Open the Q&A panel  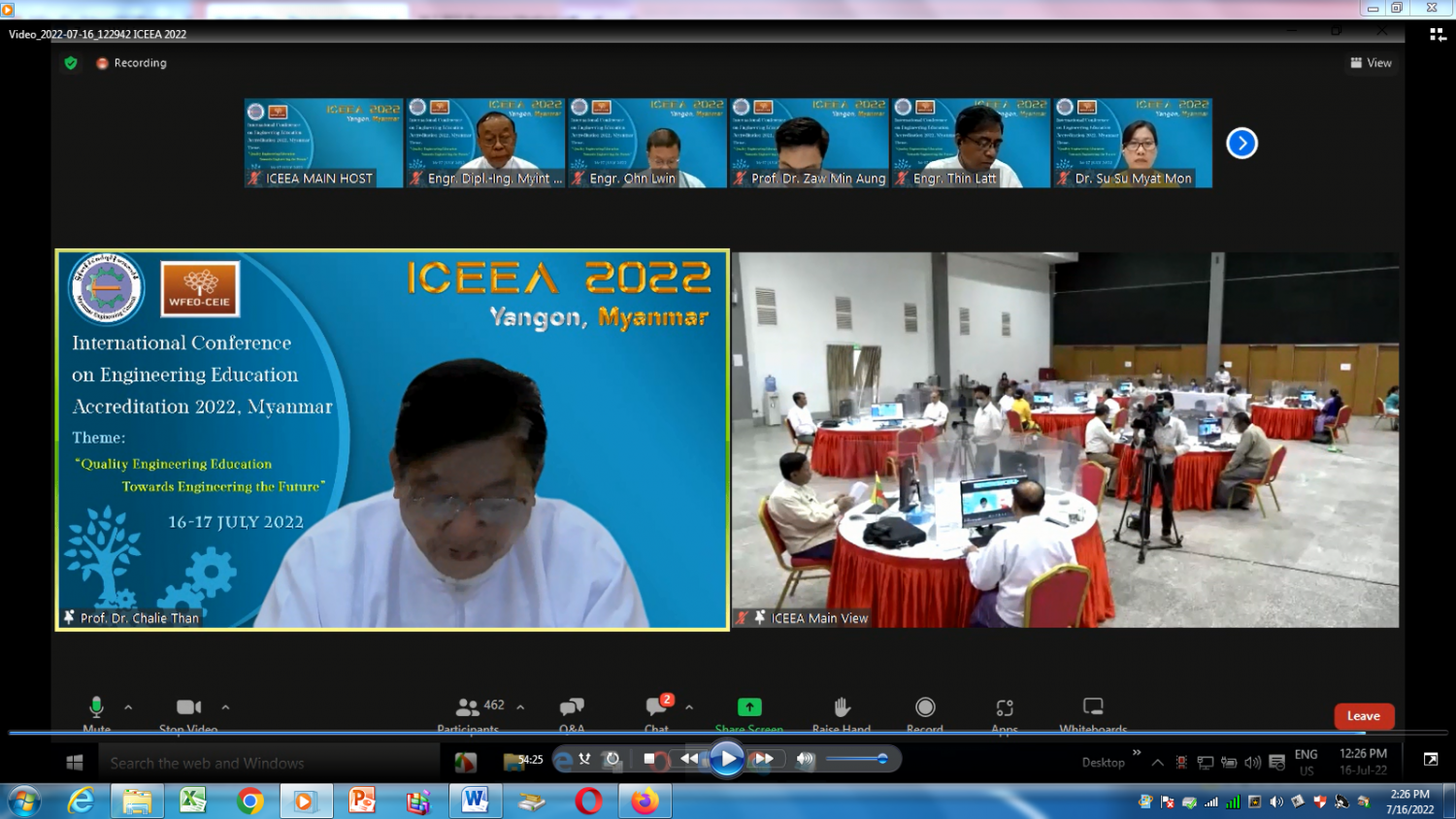[x=572, y=707]
